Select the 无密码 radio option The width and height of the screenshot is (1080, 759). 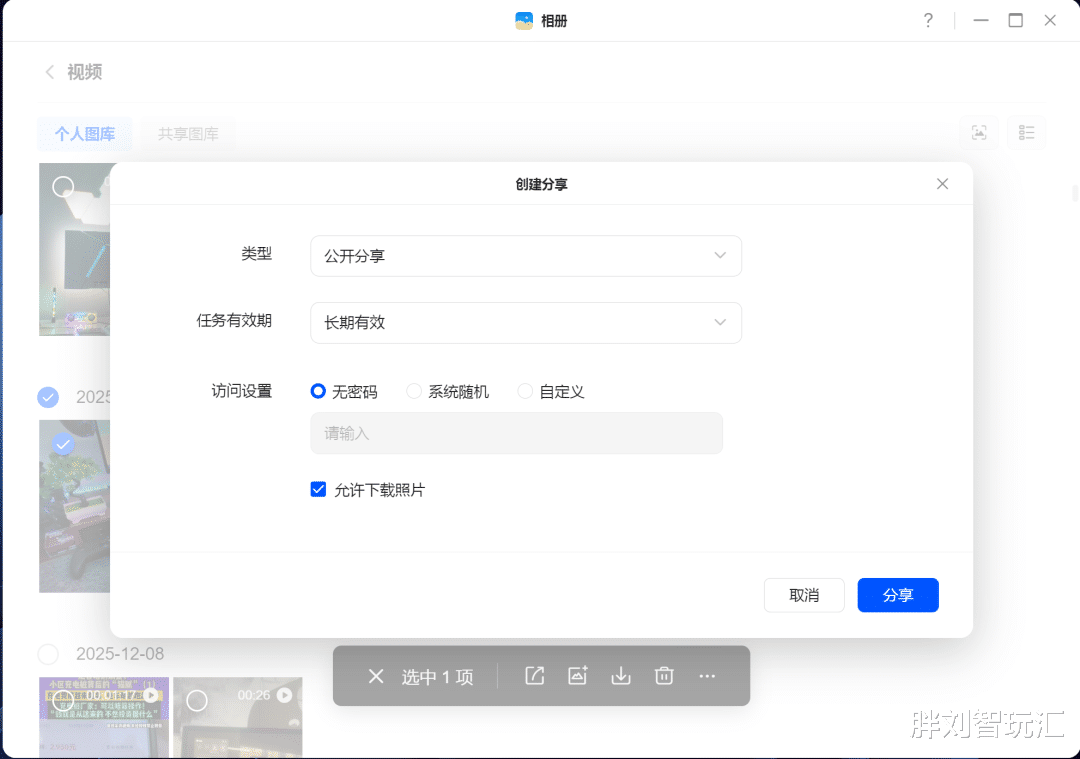[x=318, y=391]
